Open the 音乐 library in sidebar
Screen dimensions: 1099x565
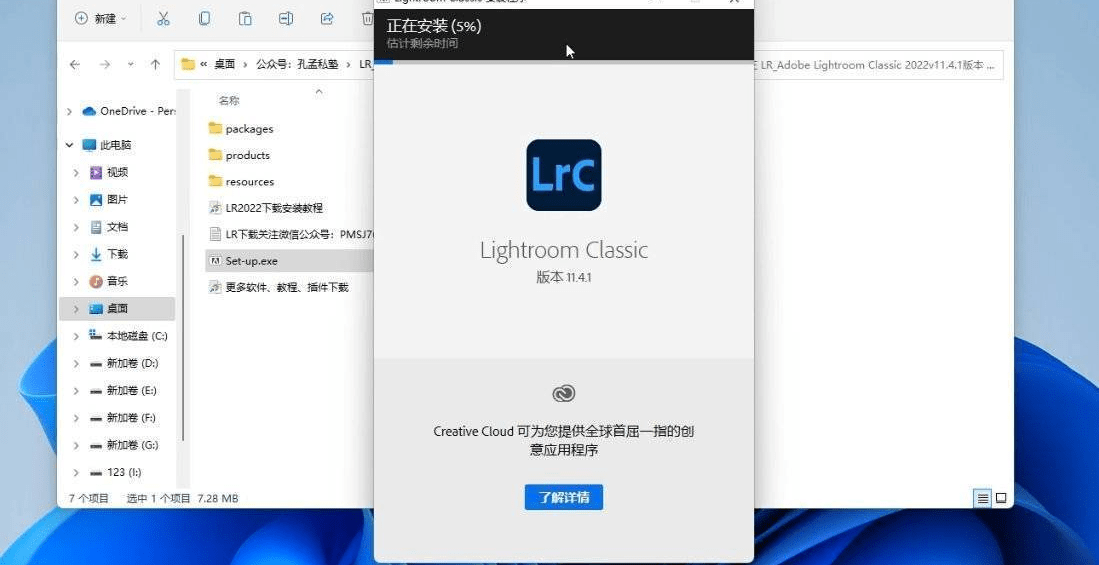coord(109,281)
